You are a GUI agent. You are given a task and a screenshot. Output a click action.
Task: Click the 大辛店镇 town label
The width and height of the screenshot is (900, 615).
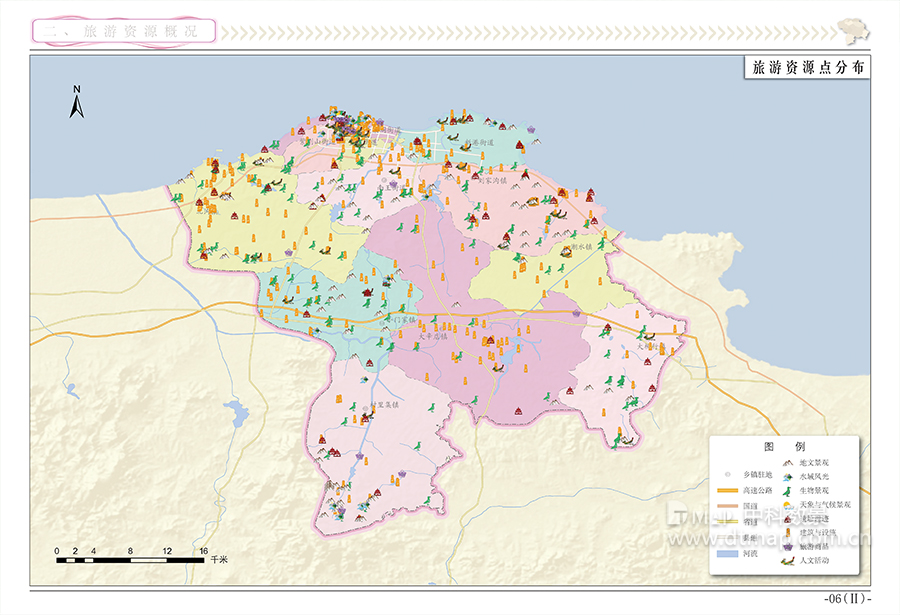(x=435, y=336)
